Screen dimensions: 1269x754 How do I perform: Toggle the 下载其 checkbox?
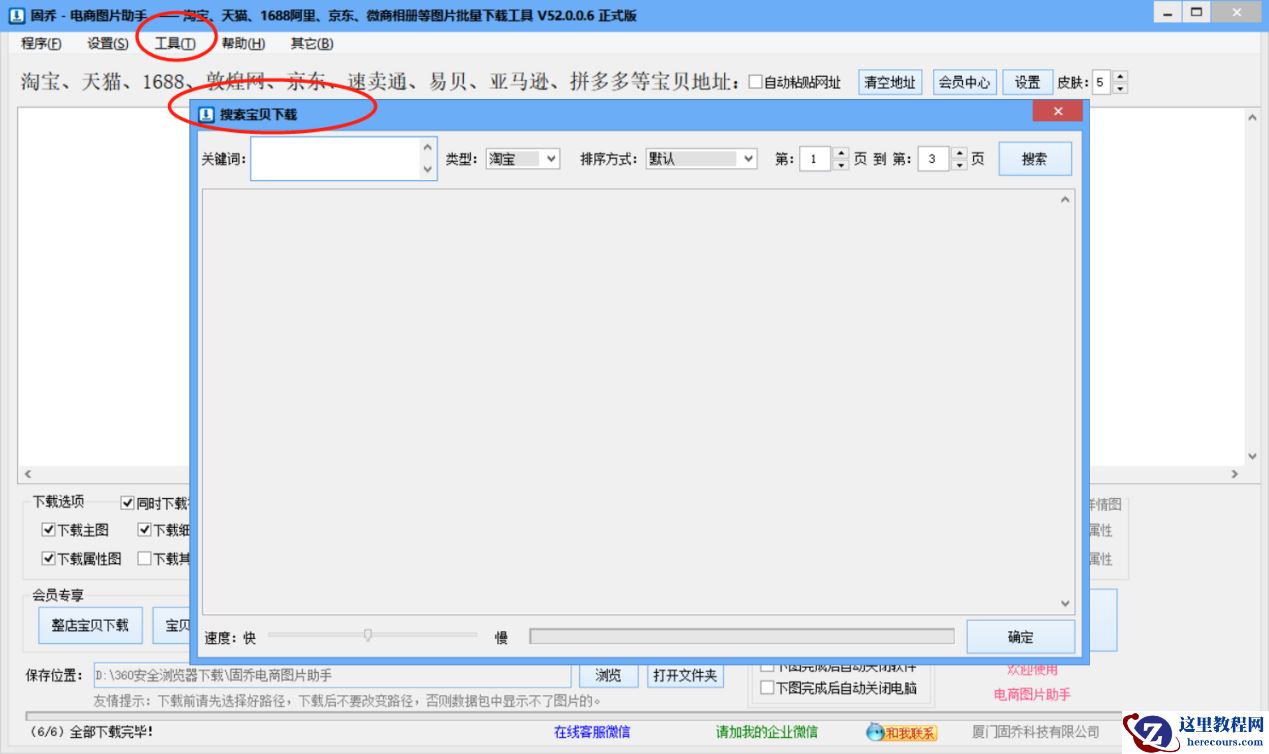[144, 559]
